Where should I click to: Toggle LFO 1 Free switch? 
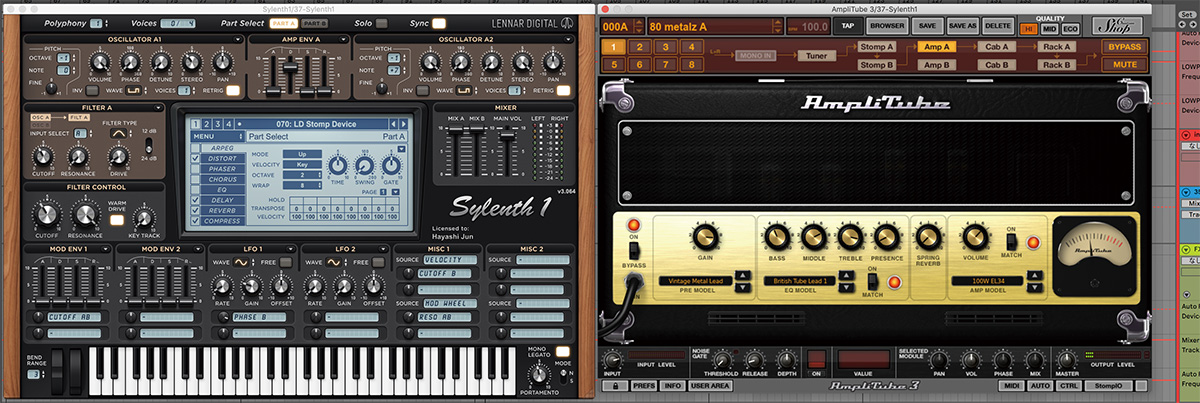286,262
